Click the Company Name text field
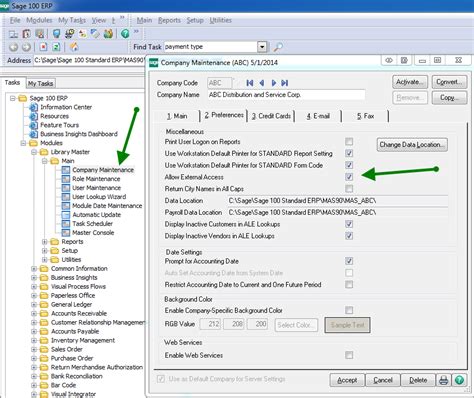 click(286, 95)
